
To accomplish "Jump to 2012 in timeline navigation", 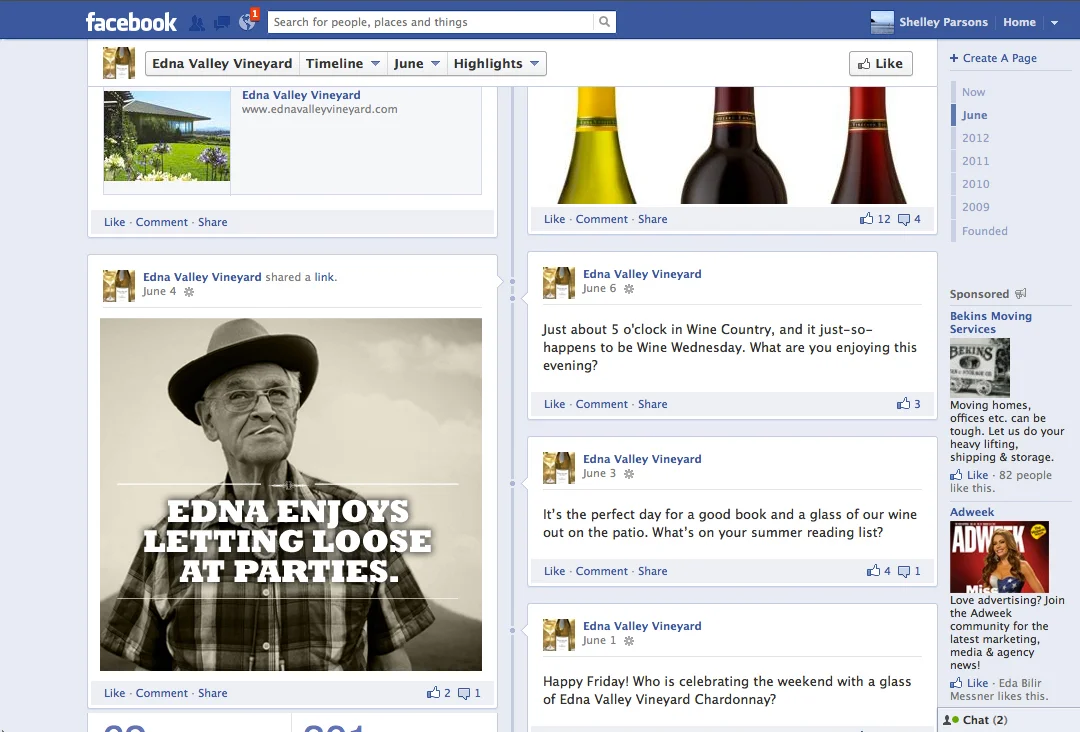I will (975, 138).
